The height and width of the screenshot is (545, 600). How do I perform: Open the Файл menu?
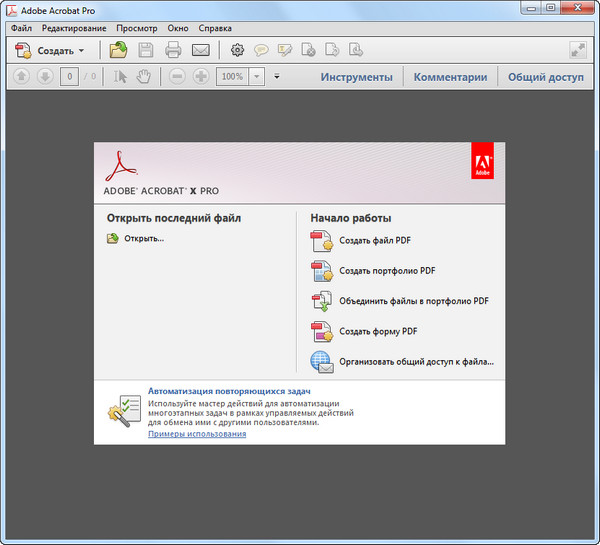[22, 29]
